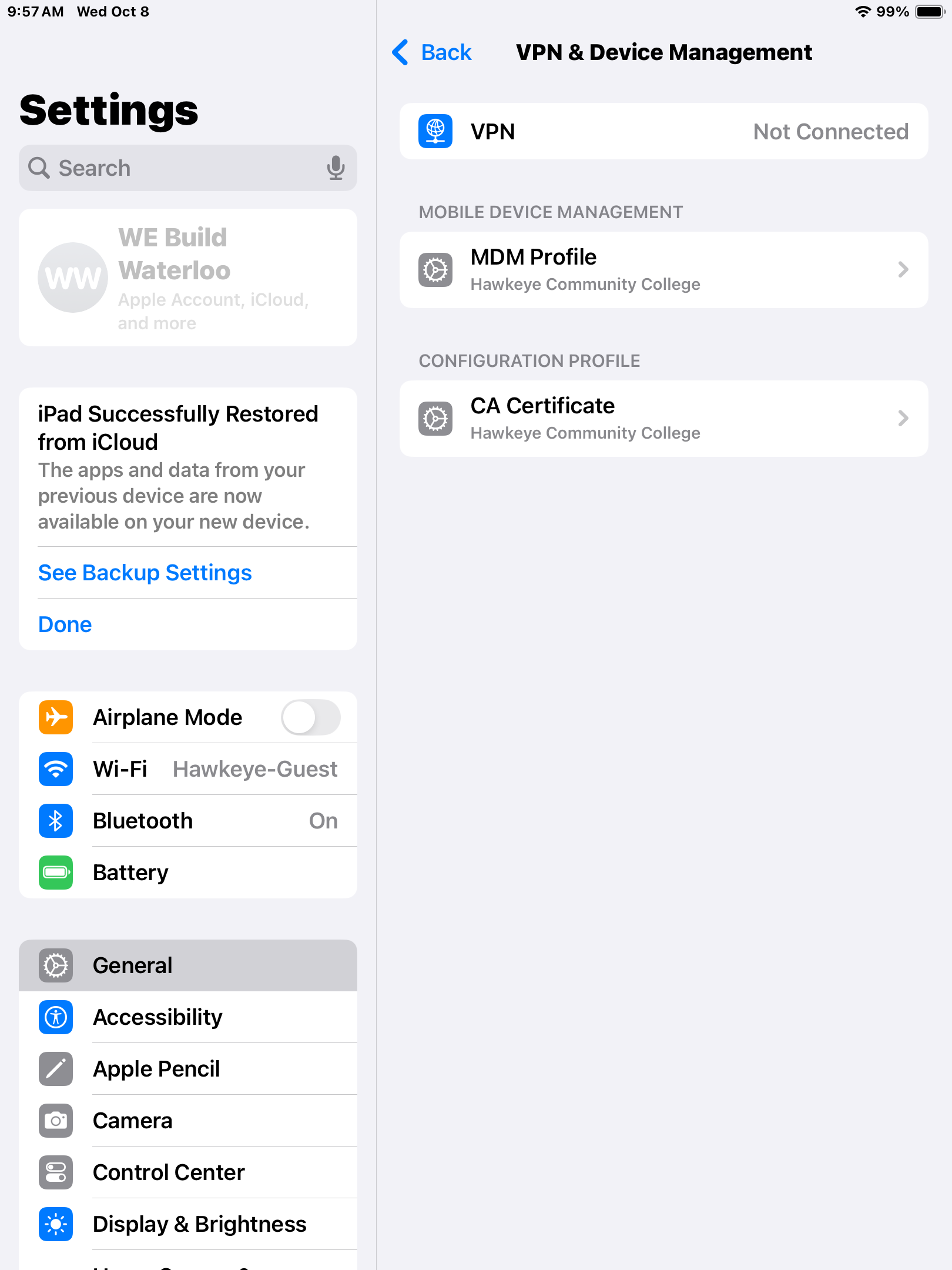Expand the CA Certificate chevron
Screen dimensions: 952x1270
(903, 419)
